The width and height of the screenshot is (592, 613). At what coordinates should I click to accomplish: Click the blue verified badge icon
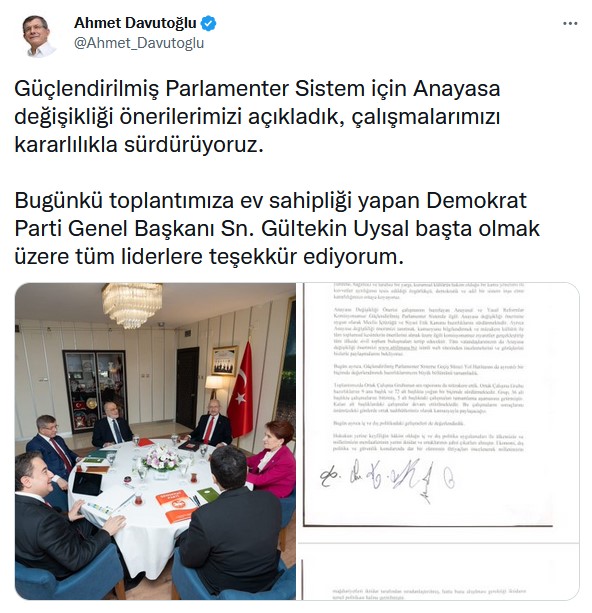[x=208, y=23]
